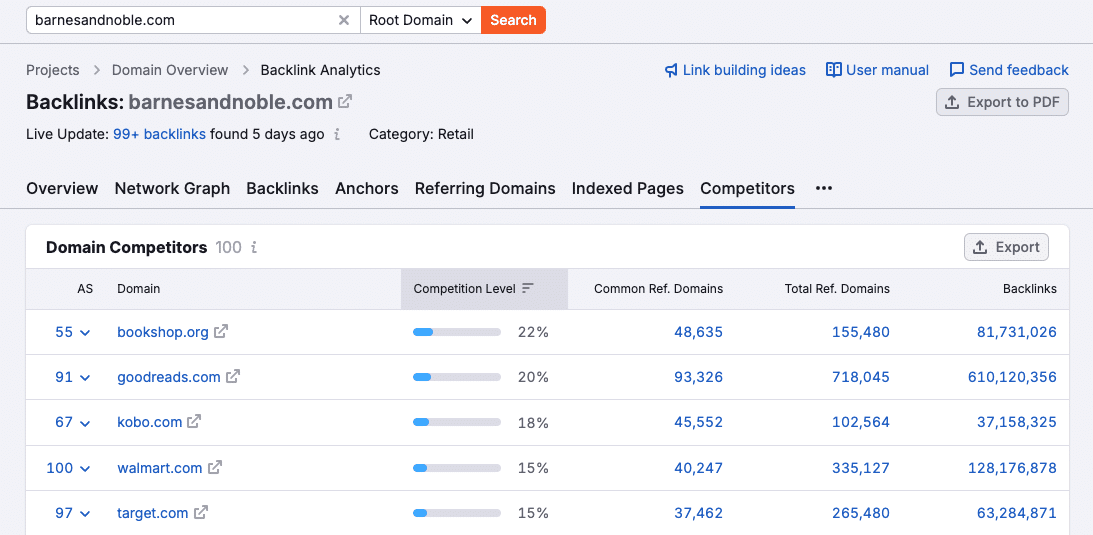Screen dimensions: 1093x535
Task: Open the User manual link
Action: pyautogui.click(x=877, y=70)
